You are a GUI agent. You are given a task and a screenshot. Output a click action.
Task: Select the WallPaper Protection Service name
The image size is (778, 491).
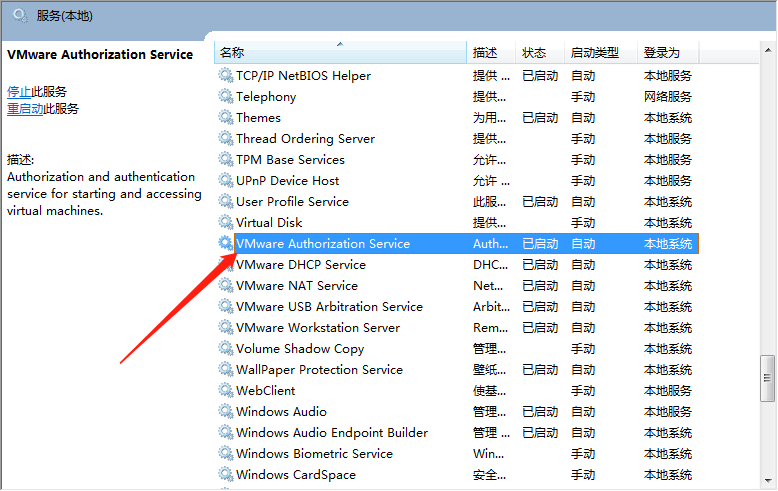point(319,369)
